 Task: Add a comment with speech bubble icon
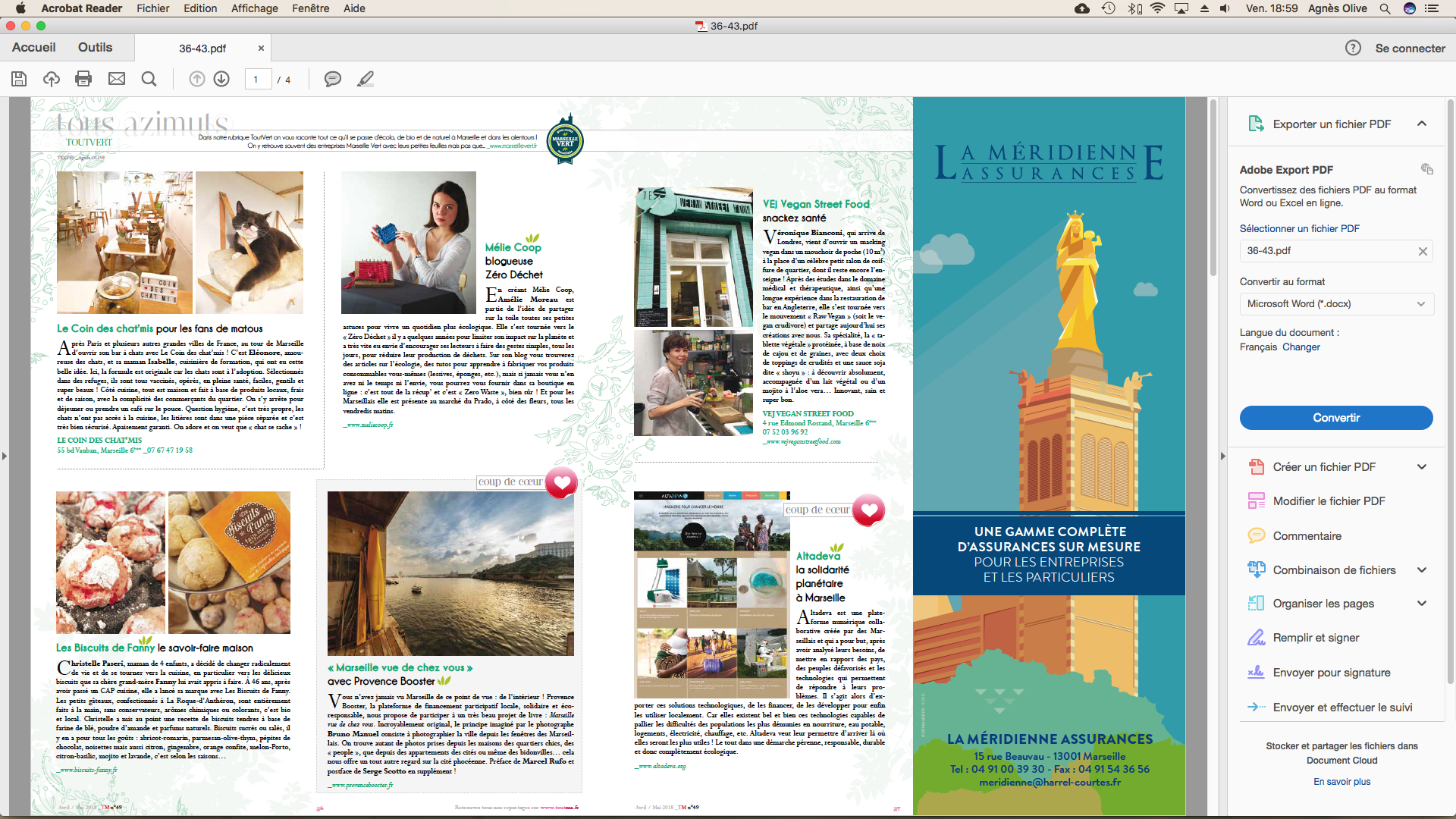(332, 79)
